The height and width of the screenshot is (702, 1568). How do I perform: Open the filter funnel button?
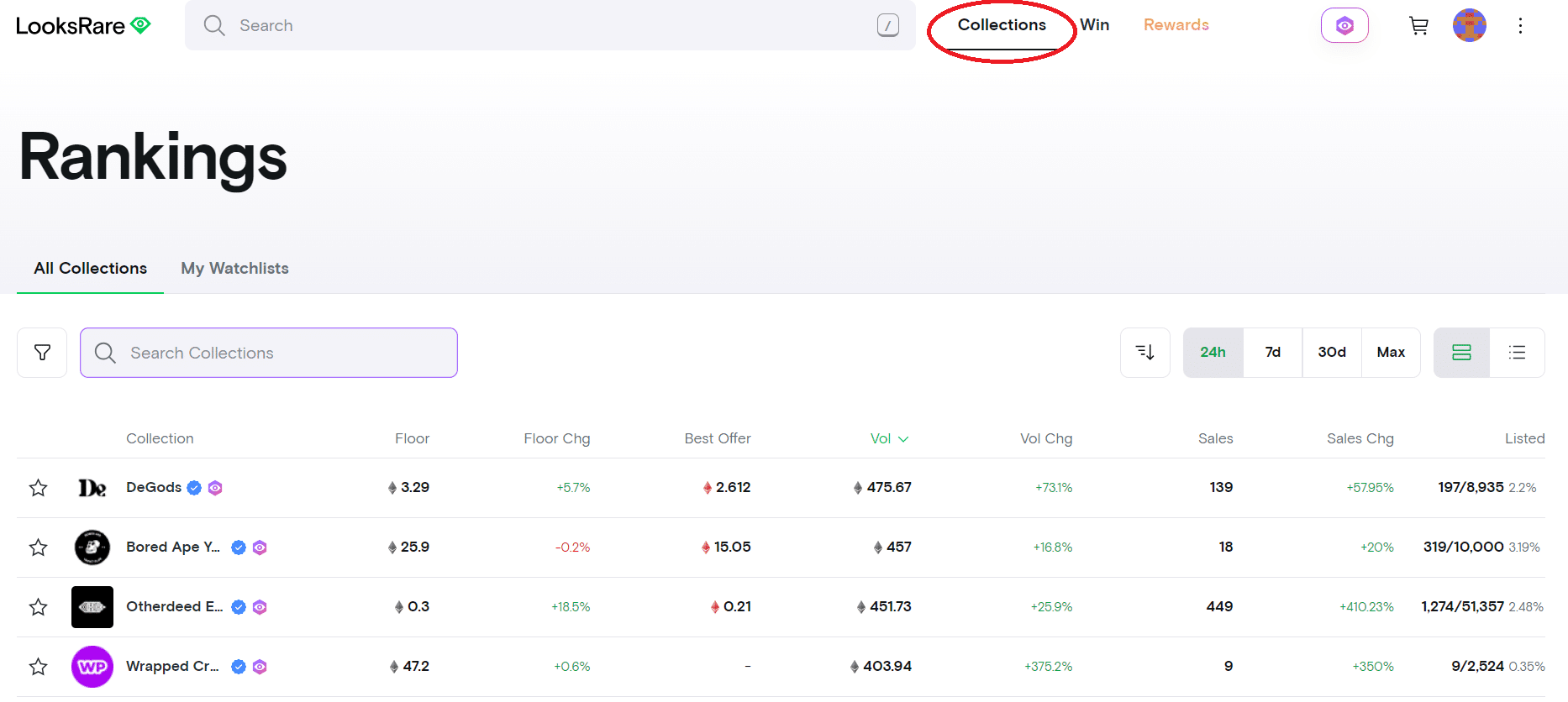(x=42, y=353)
